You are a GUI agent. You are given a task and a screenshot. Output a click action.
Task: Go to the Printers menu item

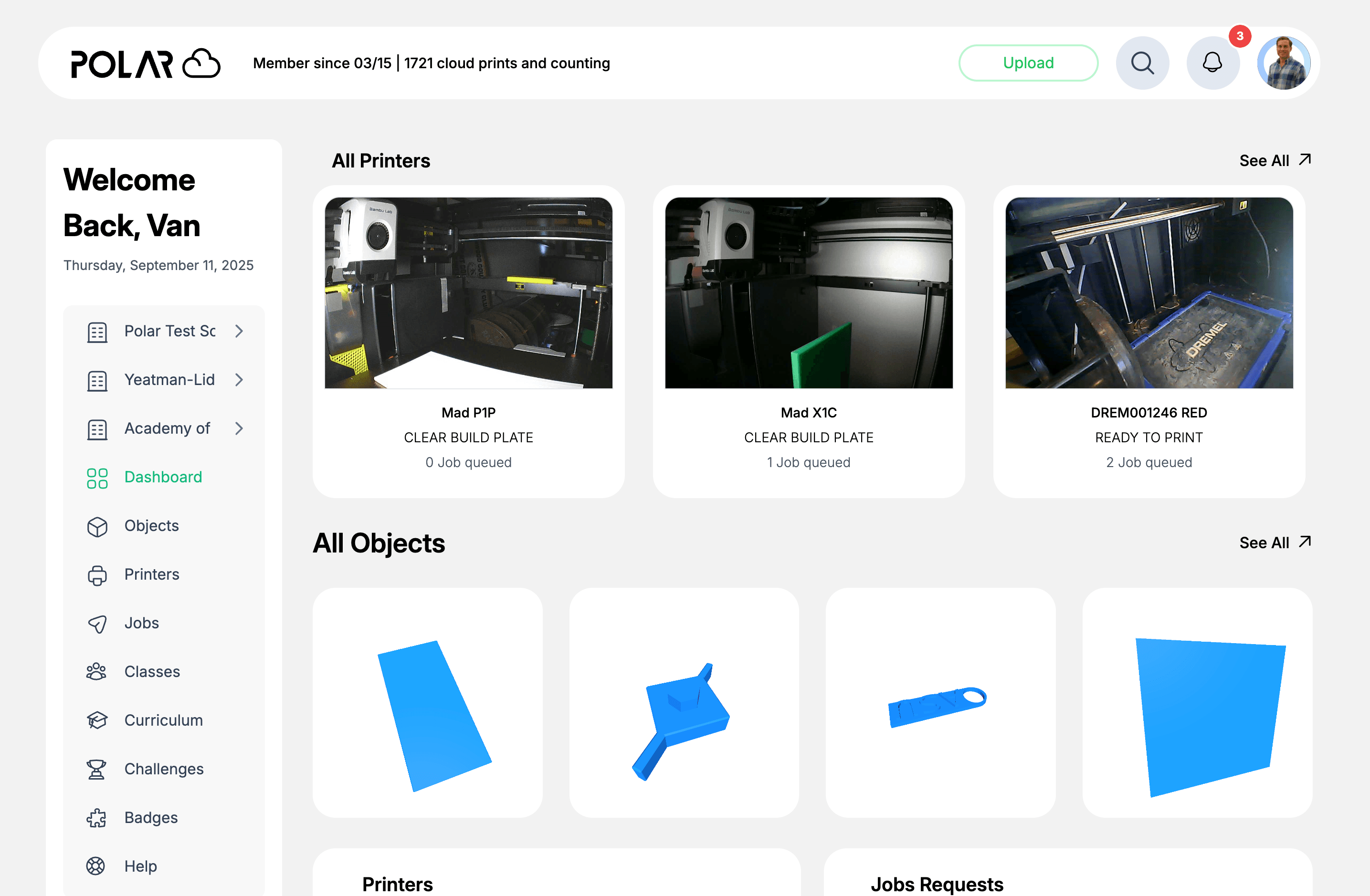pos(152,574)
